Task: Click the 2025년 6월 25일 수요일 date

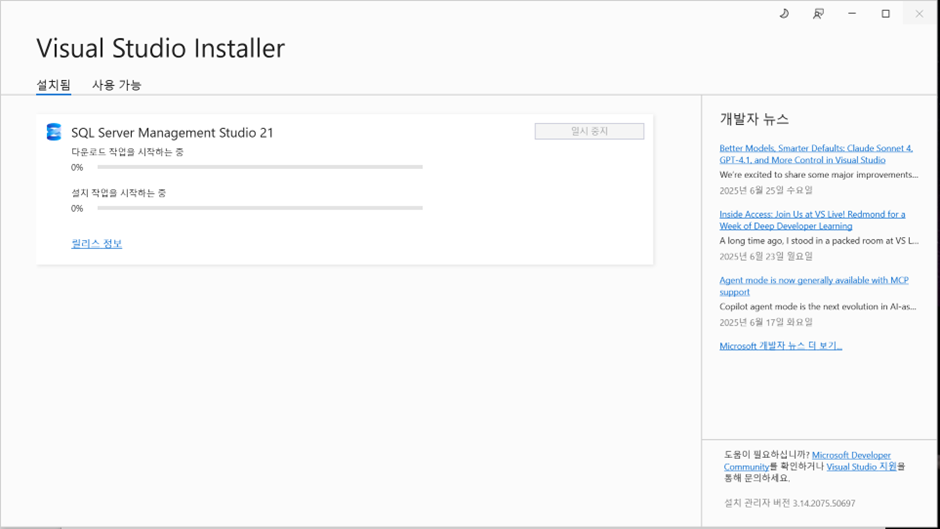Action: [766, 190]
